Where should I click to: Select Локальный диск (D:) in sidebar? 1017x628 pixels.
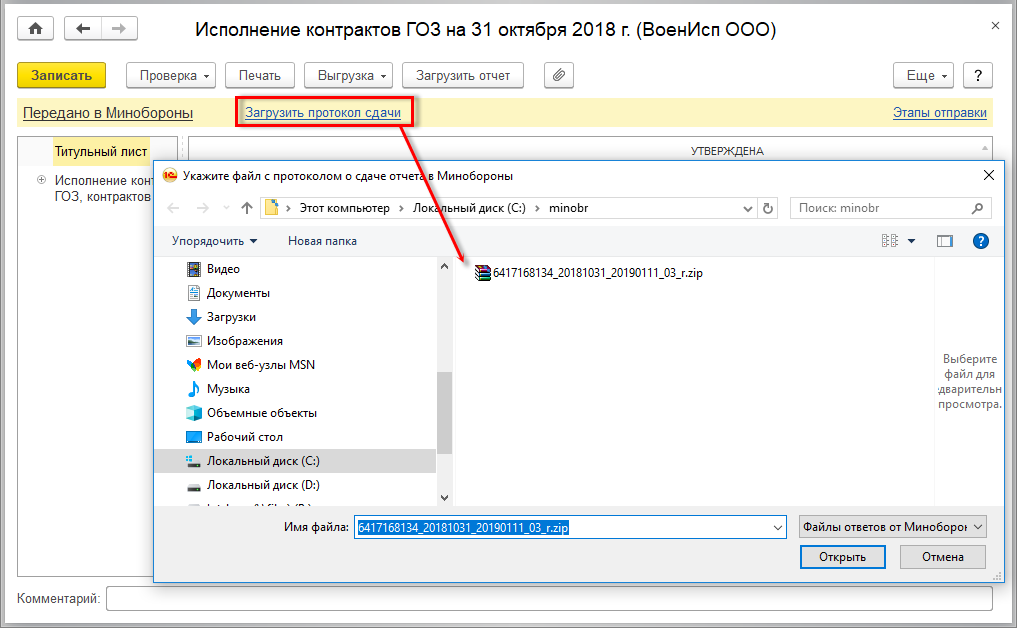pyautogui.click(x=263, y=485)
